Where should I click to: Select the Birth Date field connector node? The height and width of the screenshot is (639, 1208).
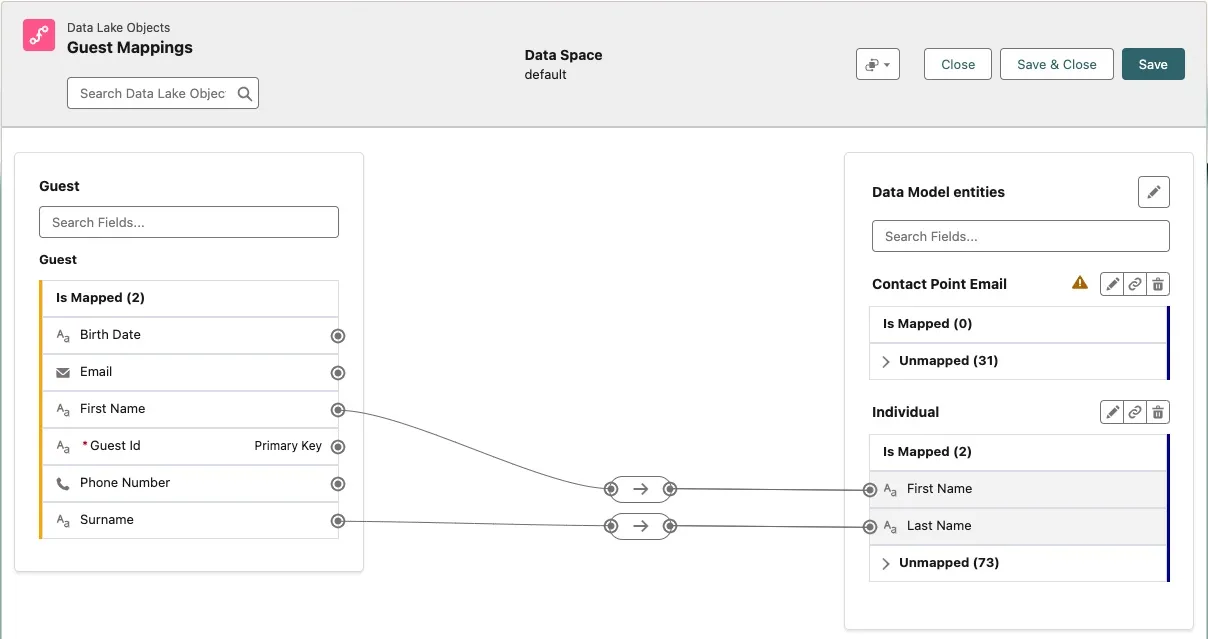(338, 336)
